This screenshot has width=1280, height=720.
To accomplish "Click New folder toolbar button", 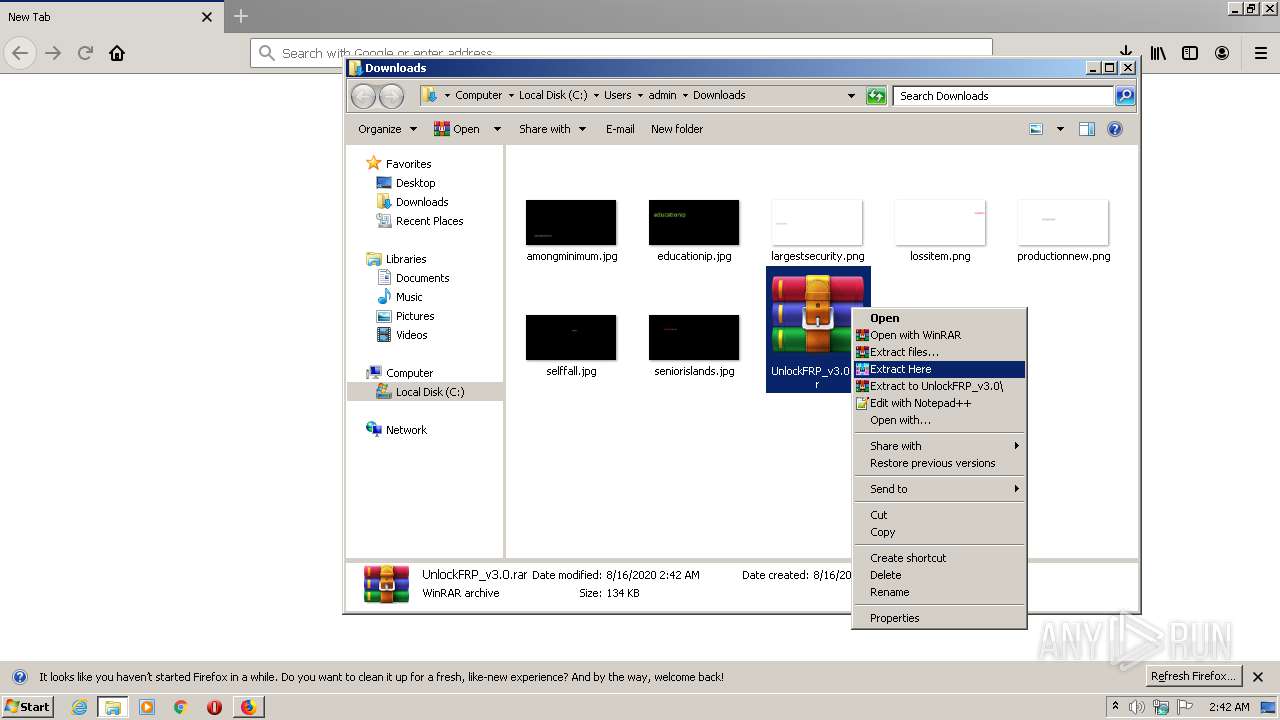I will [677, 129].
